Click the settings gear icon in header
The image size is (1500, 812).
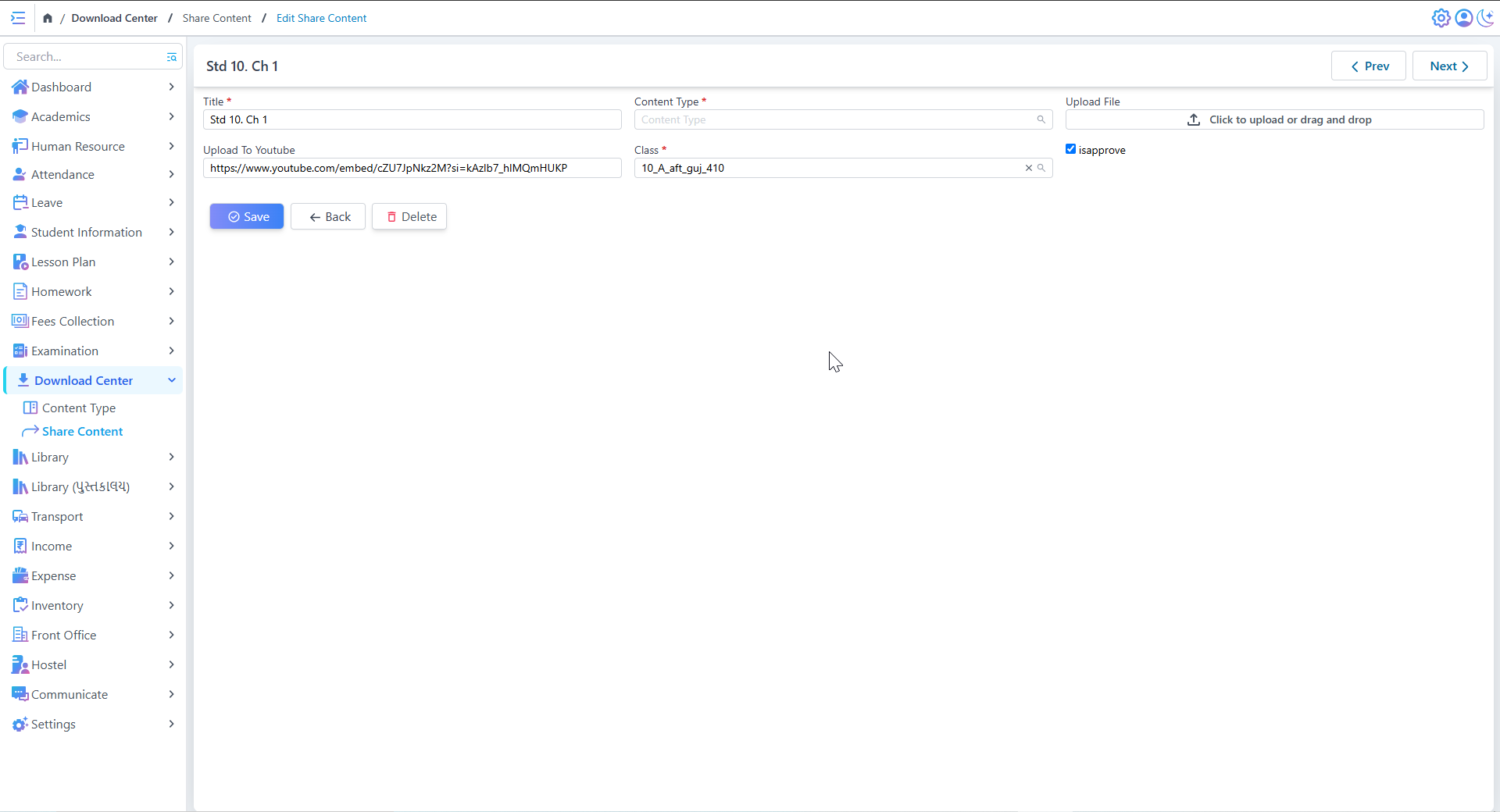[x=1441, y=18]
